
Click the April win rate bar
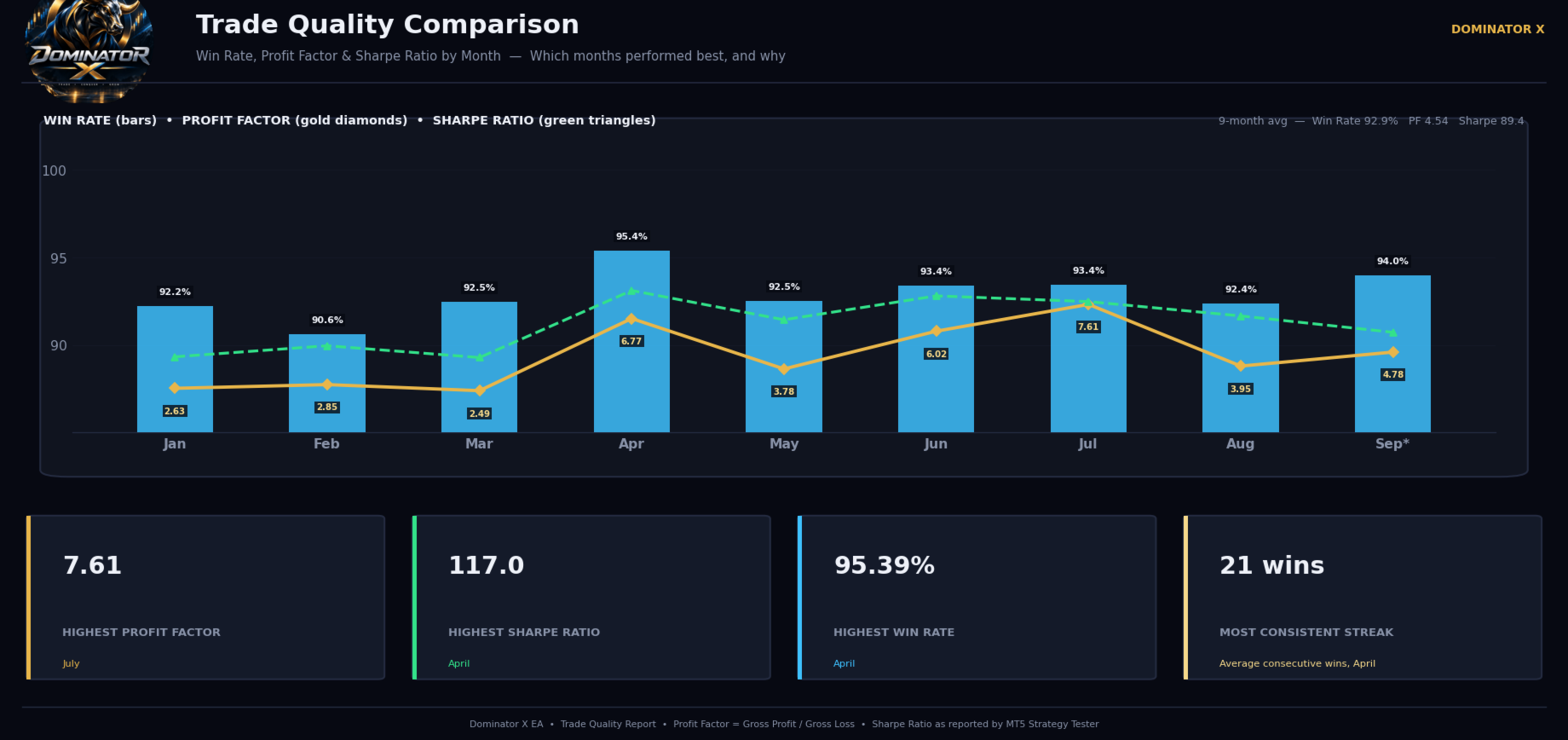pos(631,341)
